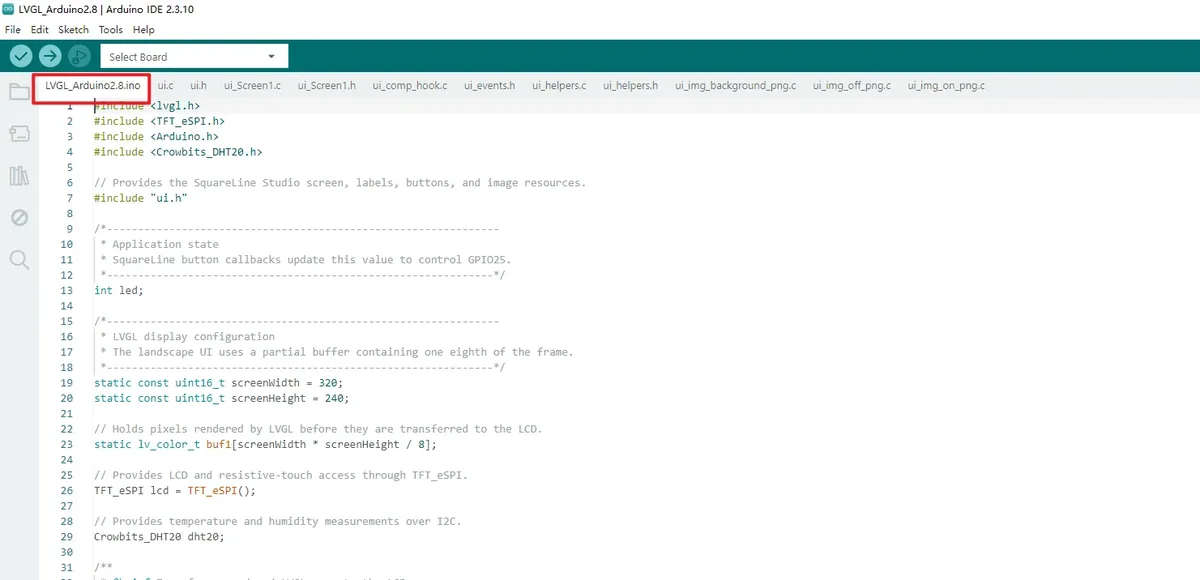Switch to the LVGL_Arduino2.8.ino tab

point(92,86)
